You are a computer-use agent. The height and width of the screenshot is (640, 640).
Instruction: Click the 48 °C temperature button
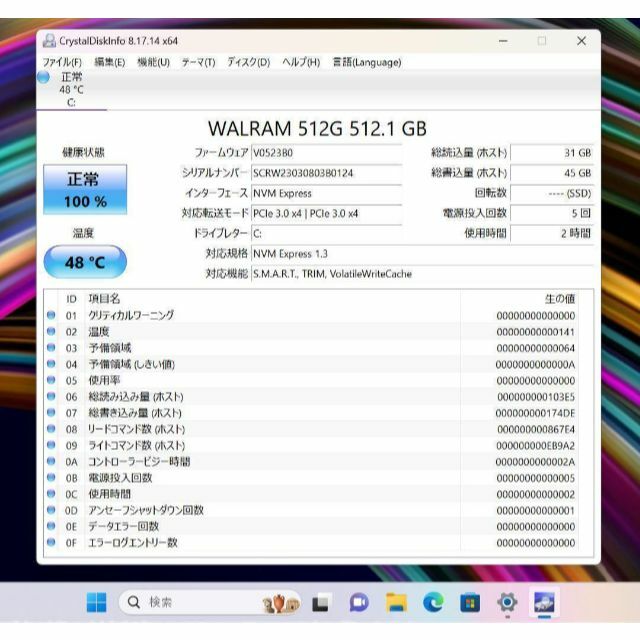pyautogui.click(x=85, y=262)
